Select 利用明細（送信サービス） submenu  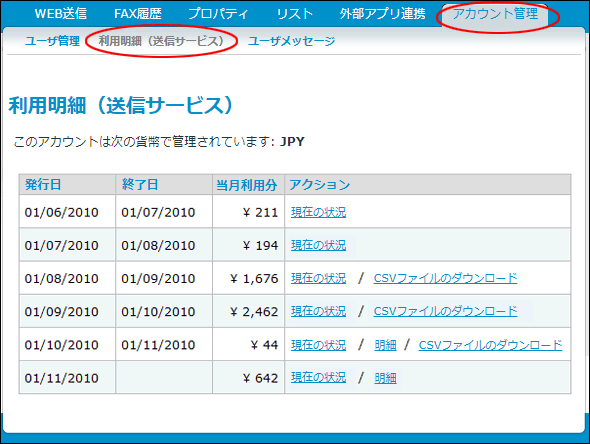point(161,41)
